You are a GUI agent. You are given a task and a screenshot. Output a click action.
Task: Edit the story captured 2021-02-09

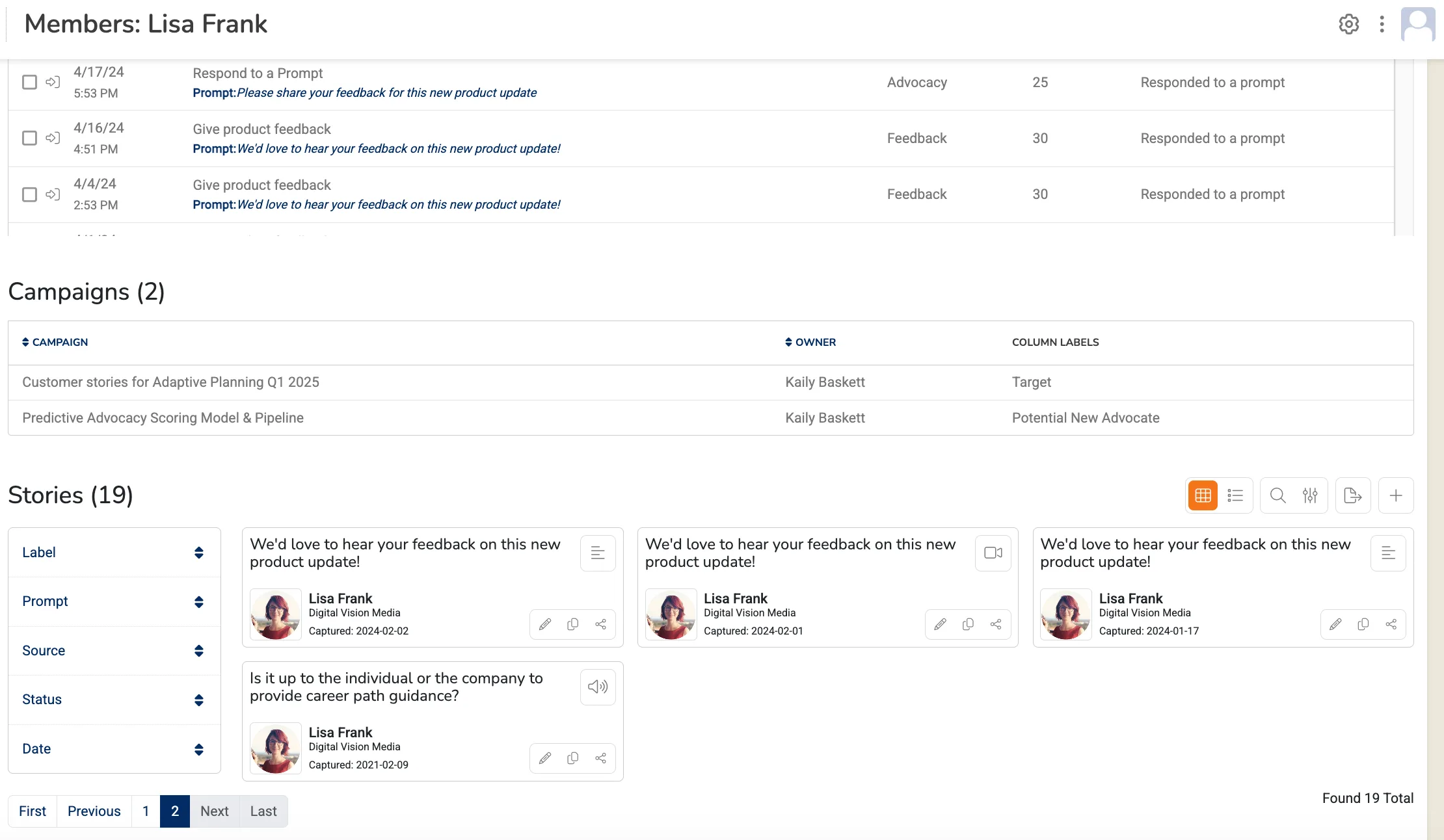tap(545, 758)
